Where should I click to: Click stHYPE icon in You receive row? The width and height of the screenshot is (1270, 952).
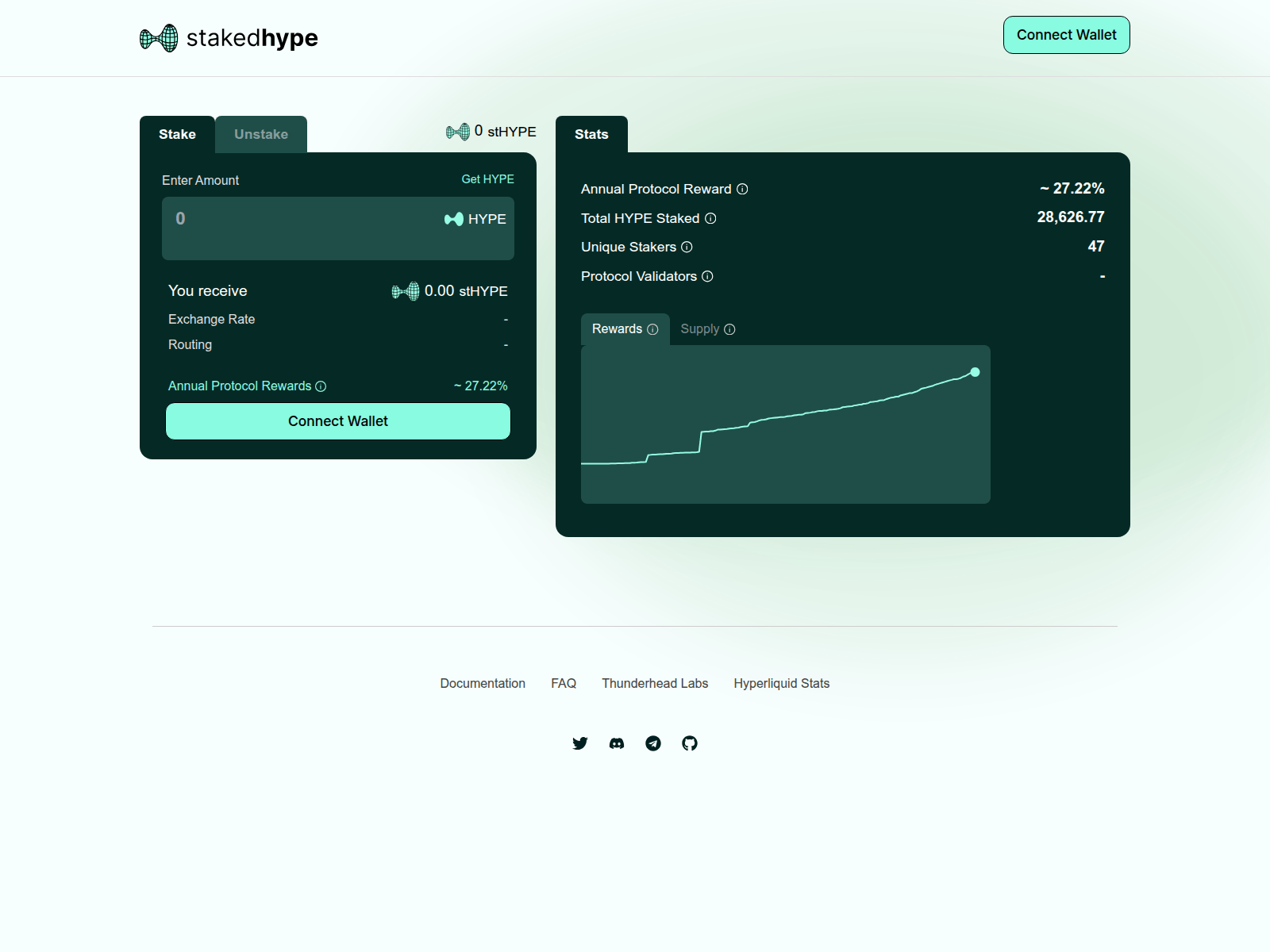(406, 291)
